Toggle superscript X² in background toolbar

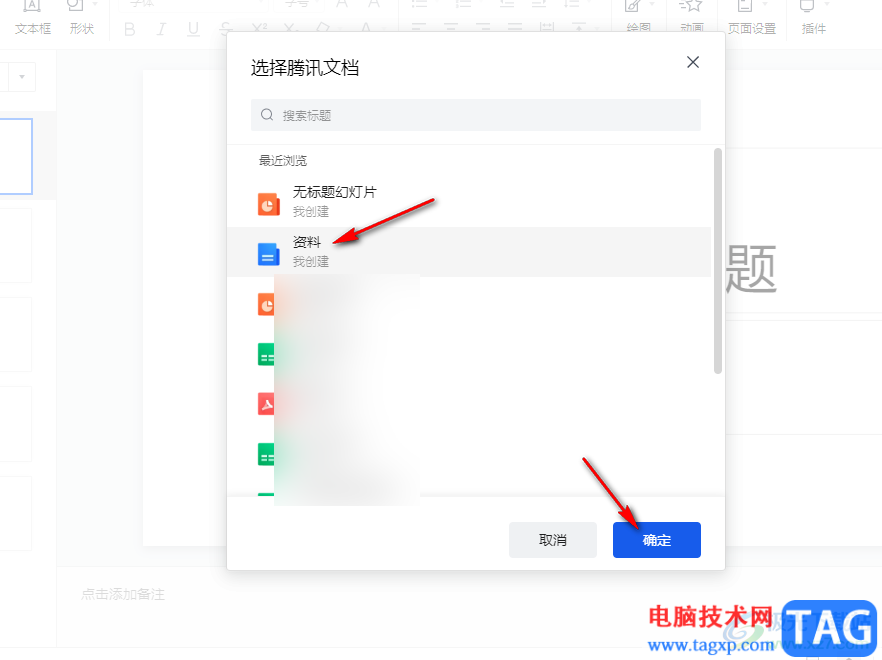[x=259, y=29]
